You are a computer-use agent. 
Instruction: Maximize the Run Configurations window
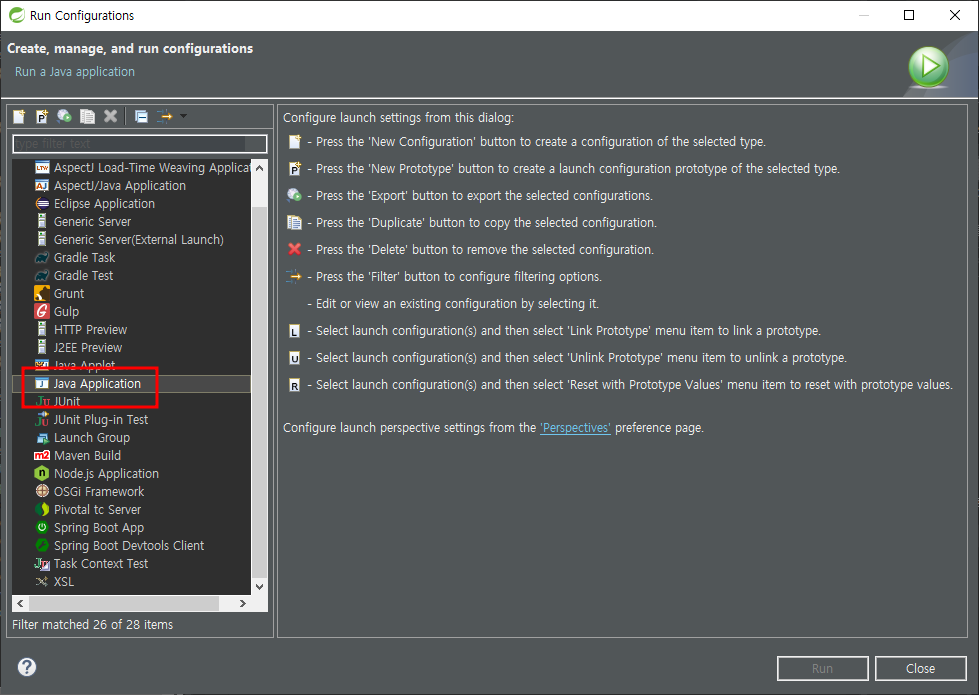coord(909,15)
